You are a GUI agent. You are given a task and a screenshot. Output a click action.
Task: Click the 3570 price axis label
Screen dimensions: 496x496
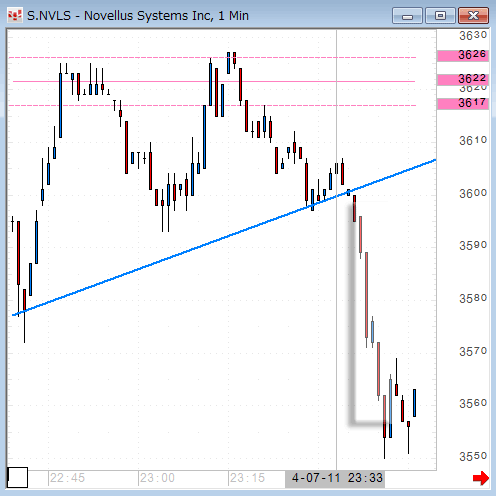473,351
